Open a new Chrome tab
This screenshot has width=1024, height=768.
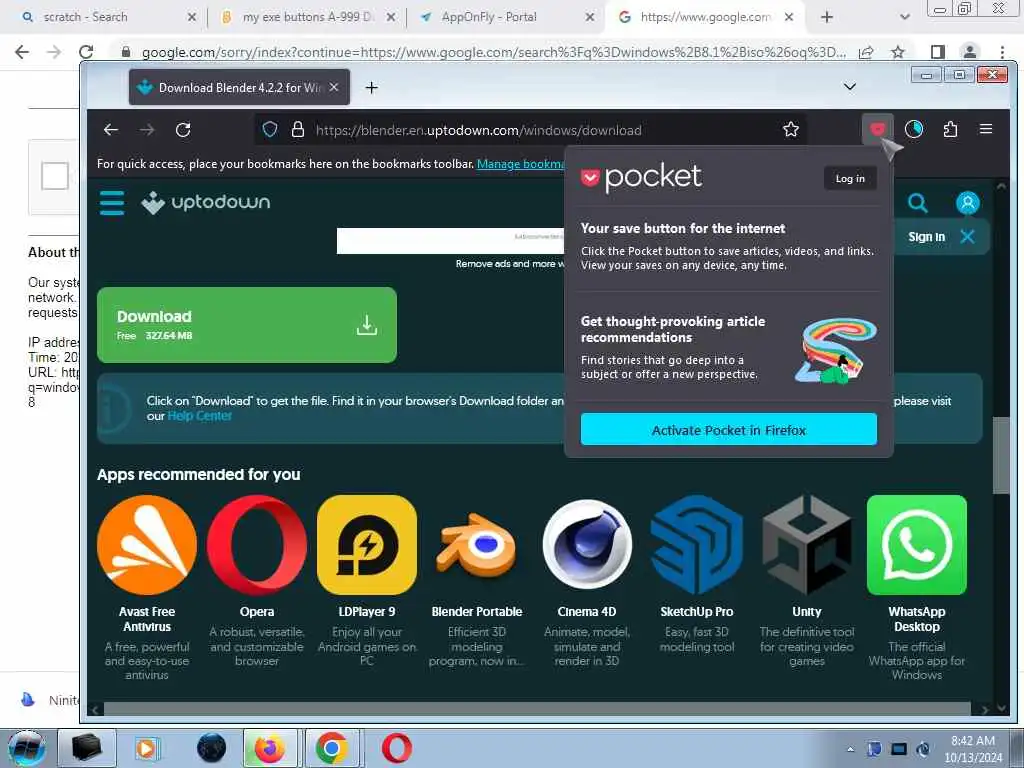click(827, 17)
